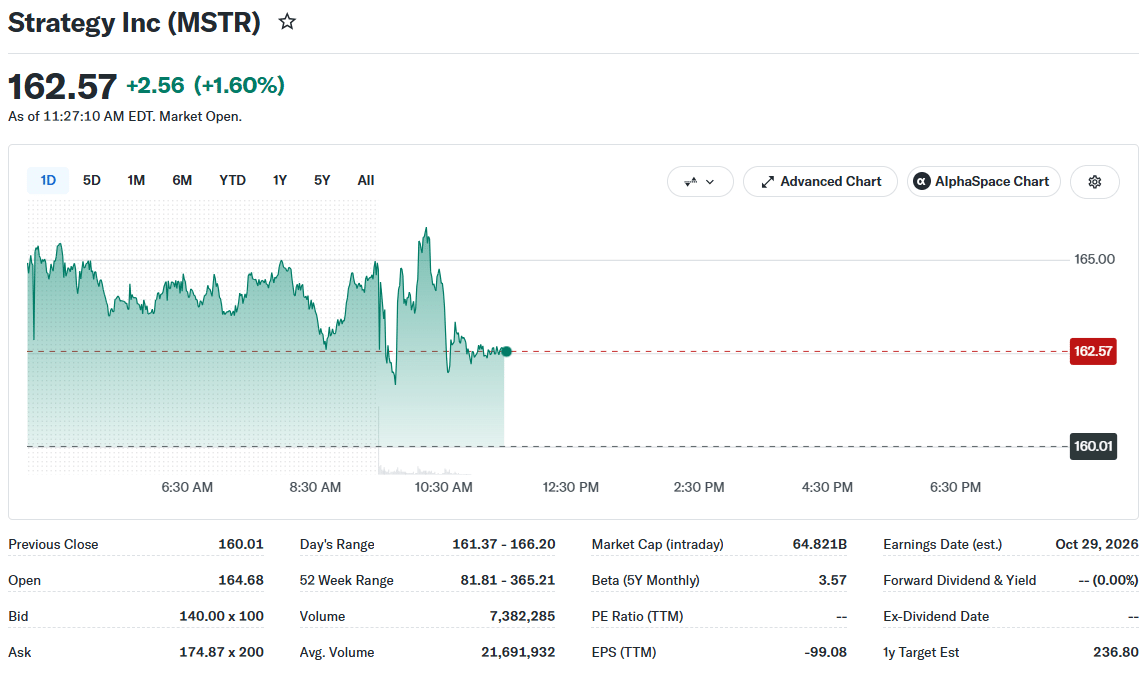
Task: Add MSTR to watchlist with star icon
Action: click(287, 22)
